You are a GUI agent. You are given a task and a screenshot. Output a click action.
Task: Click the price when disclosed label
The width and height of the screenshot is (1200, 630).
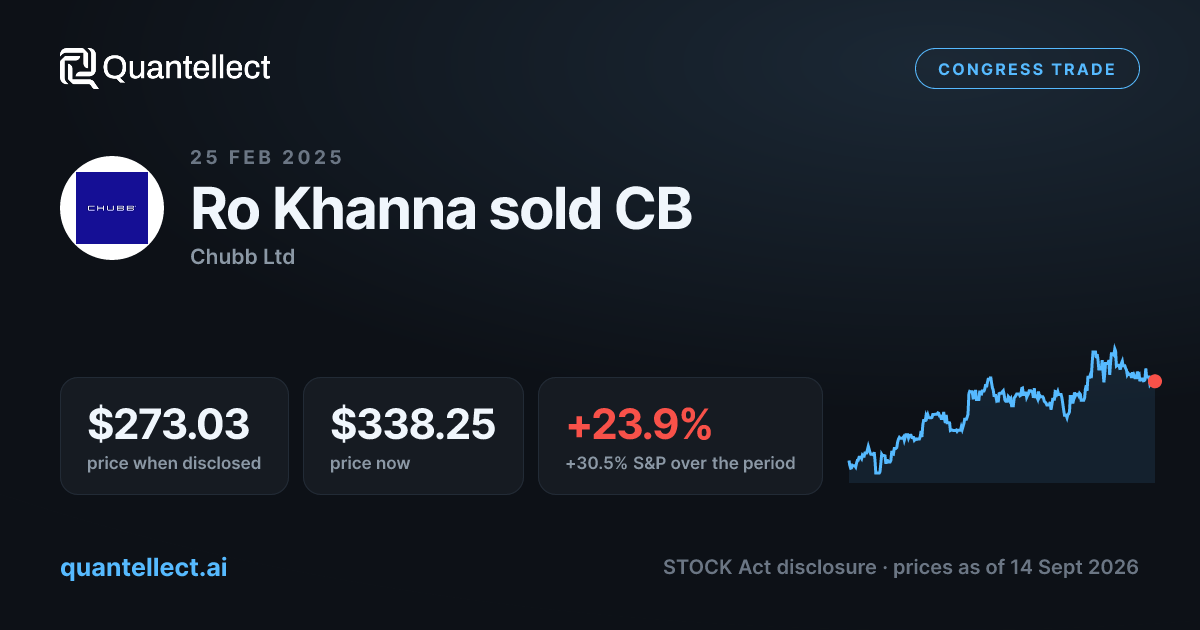click(174, 463)
